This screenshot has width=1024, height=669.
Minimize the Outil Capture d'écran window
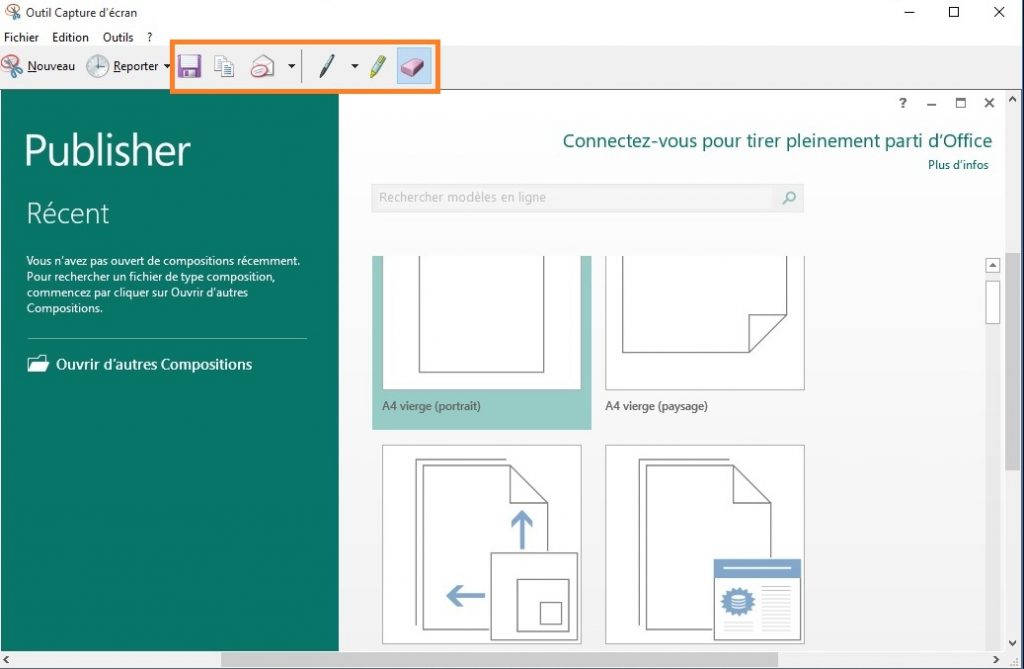click(909, 12)
